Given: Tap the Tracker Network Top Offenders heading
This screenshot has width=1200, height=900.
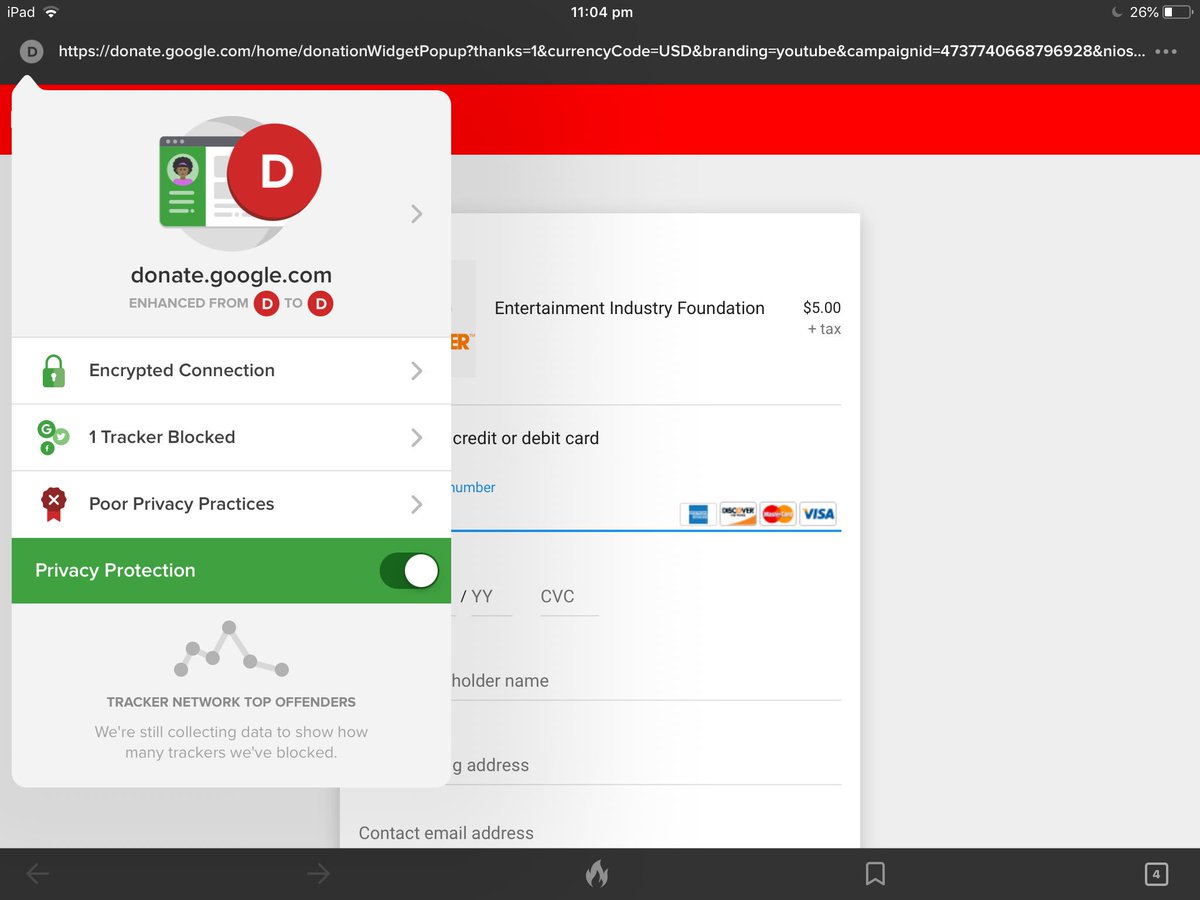Looking at the screenshot, I should (231, 702).
